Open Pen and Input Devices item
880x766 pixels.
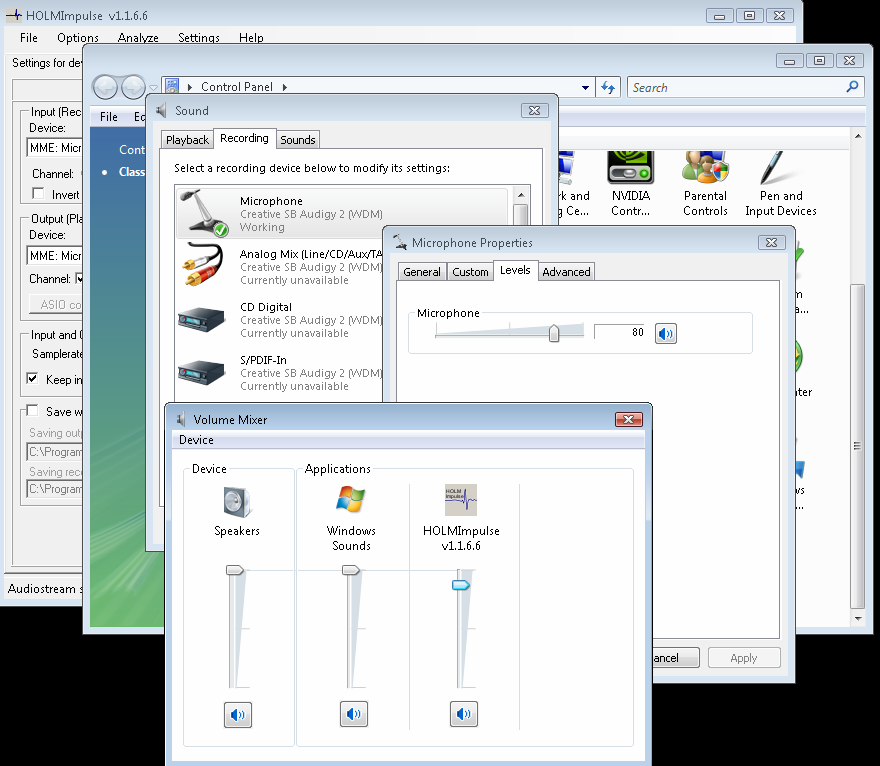pyautogui.click(x=781, y=184)
